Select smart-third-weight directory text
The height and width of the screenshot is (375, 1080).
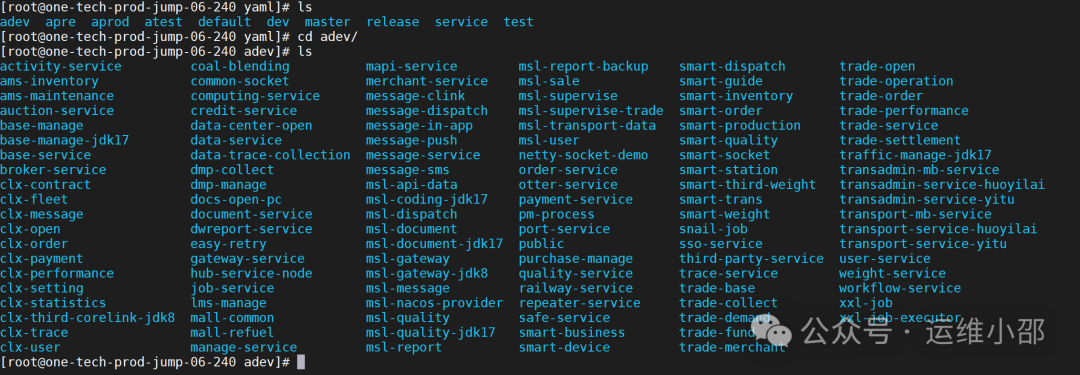pos(747,185)
